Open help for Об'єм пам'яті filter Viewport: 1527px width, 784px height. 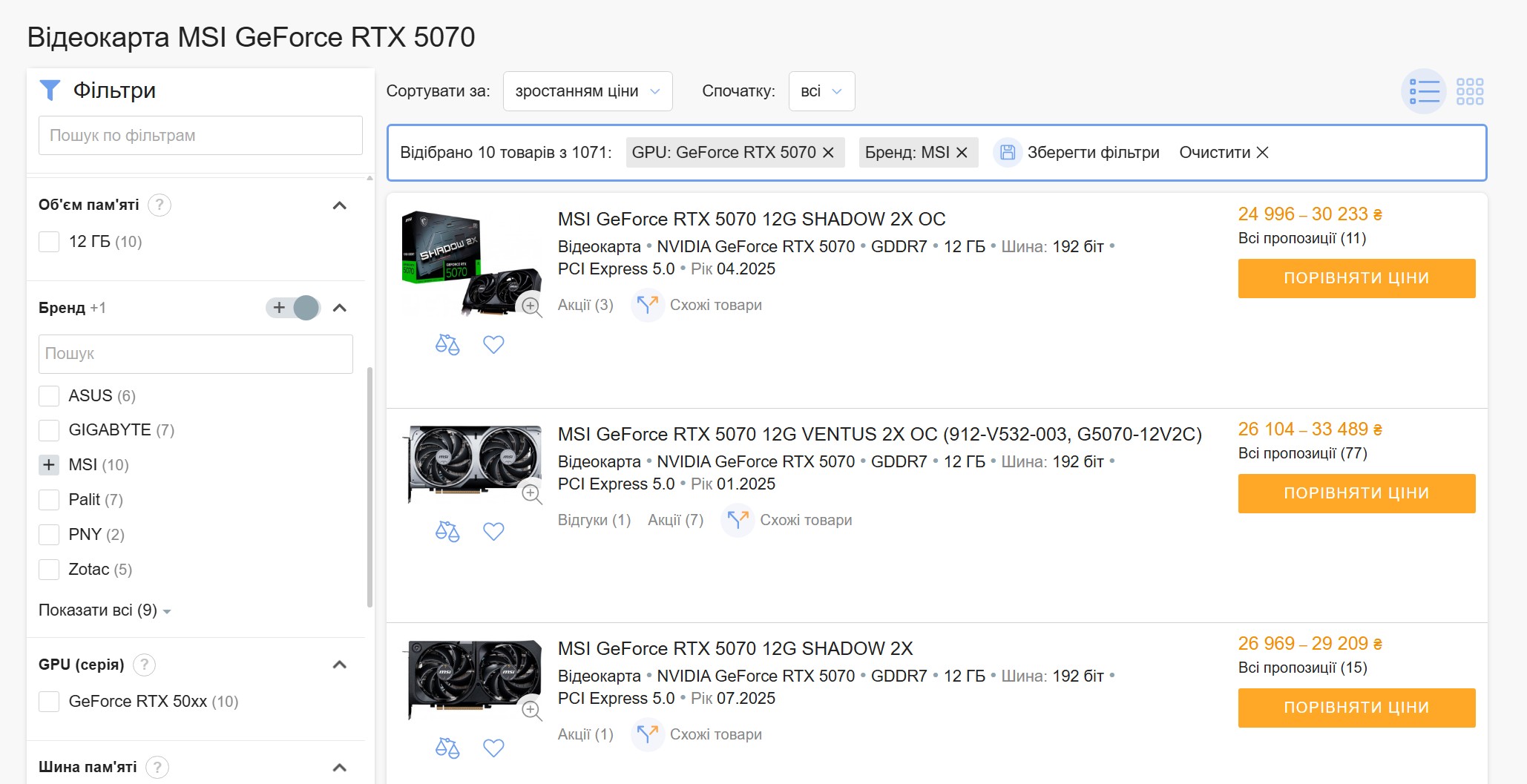(160, 205)
